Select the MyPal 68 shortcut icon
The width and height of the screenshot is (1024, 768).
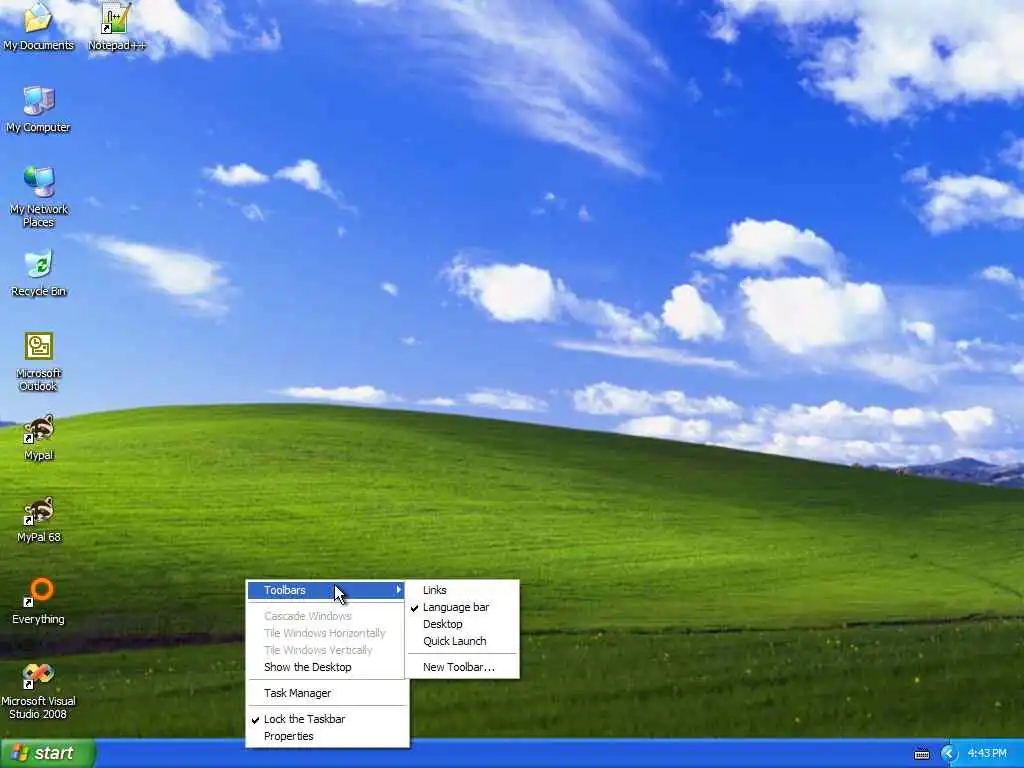39,520
